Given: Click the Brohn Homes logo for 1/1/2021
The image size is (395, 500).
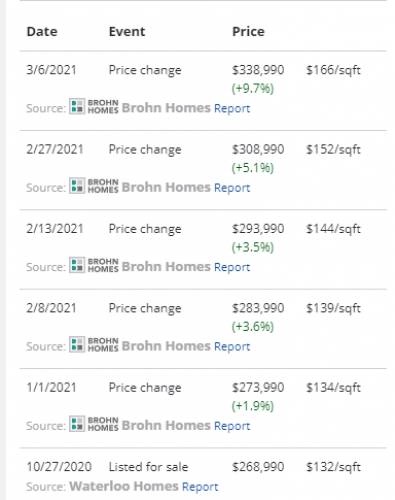Looking at the screenshot, I should 94,424.
